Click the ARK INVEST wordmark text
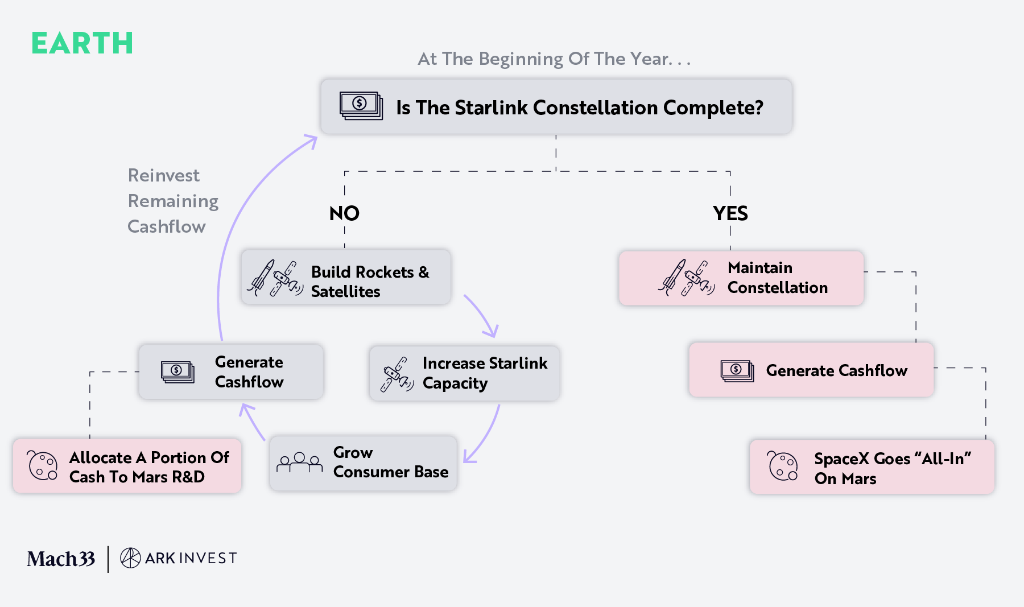 [x=191, y=558]
